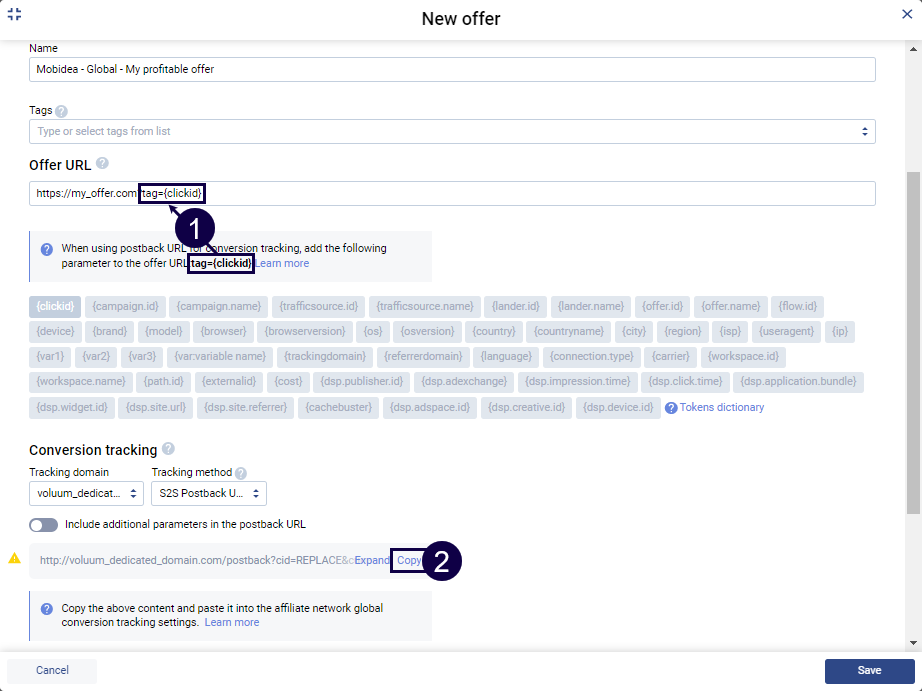Cancel the new offer creation

pos(51,670)
